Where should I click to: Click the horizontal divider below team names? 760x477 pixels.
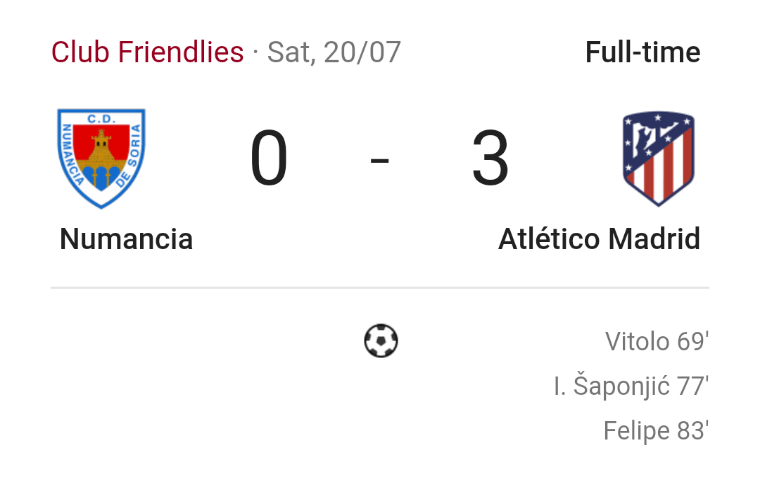point(380,288)
